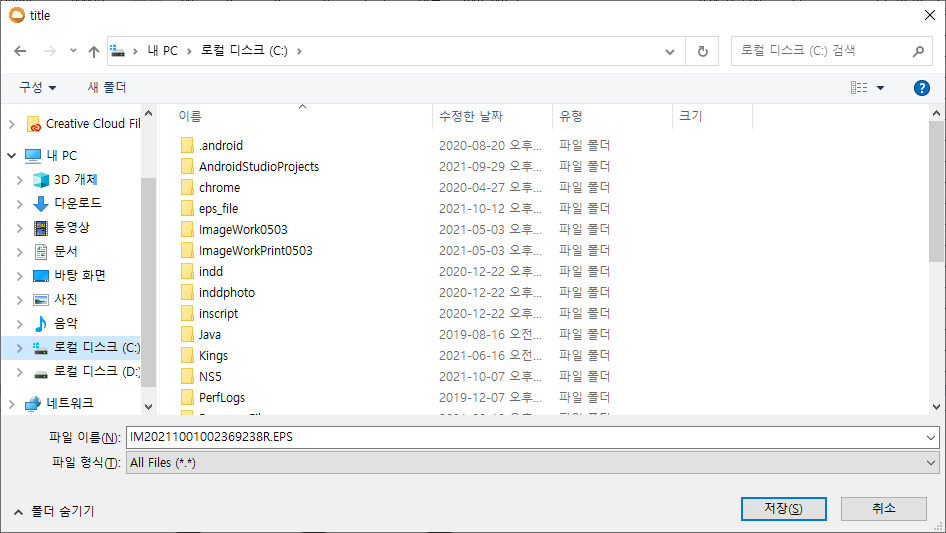Select the Java folder icon
This screenshot has width=946, height=533.
click(x=188, y=334)
